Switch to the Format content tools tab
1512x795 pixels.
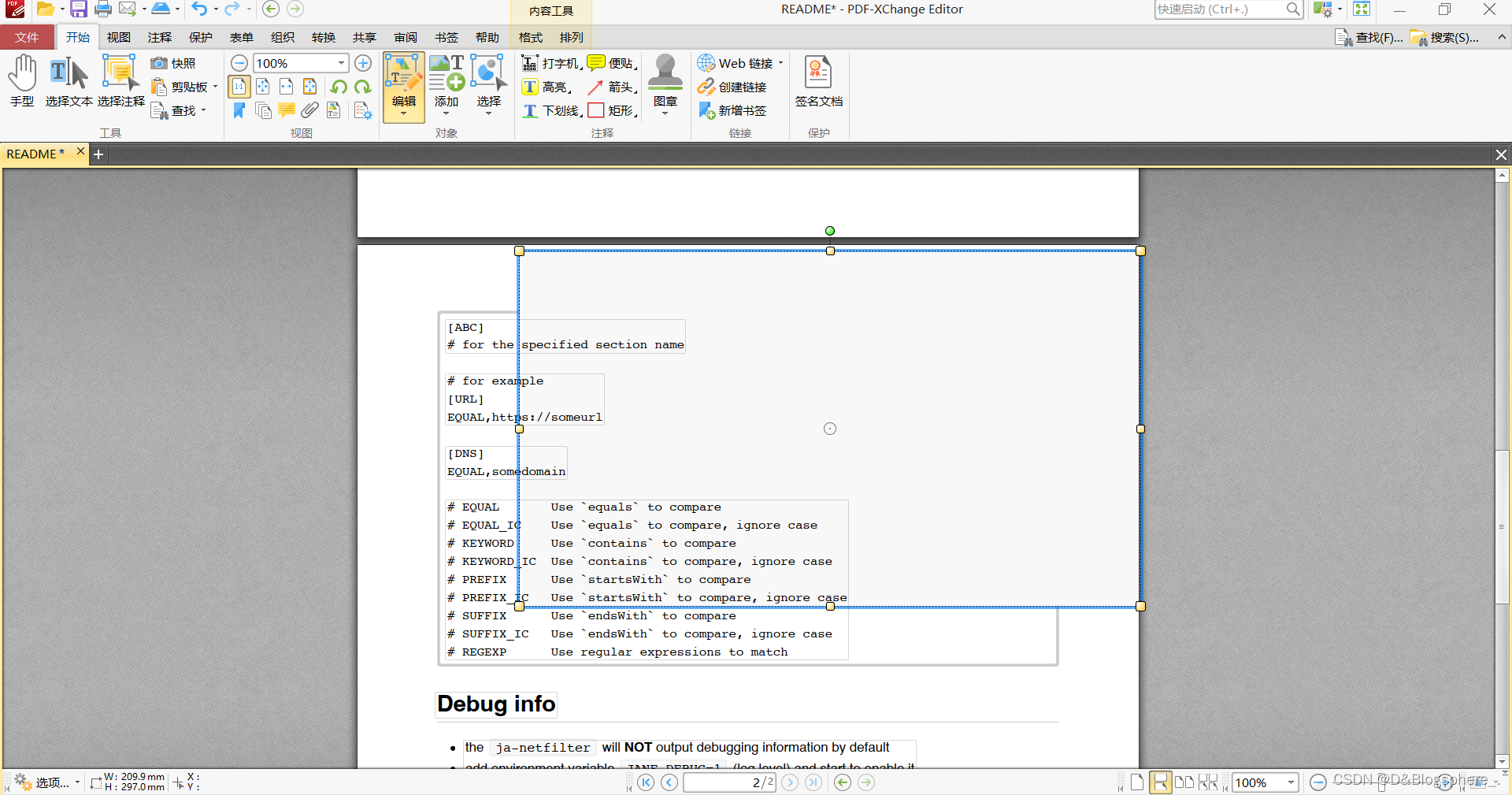pos(531,37)
